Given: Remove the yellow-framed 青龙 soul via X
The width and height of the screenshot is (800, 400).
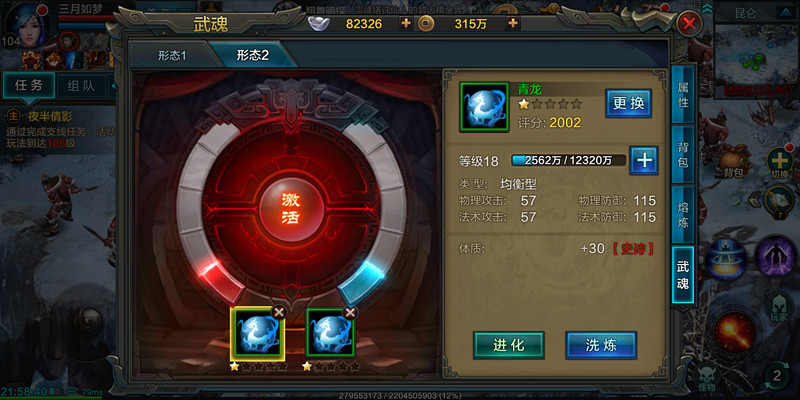Looking at the screenshot, I should coord(279,312).
